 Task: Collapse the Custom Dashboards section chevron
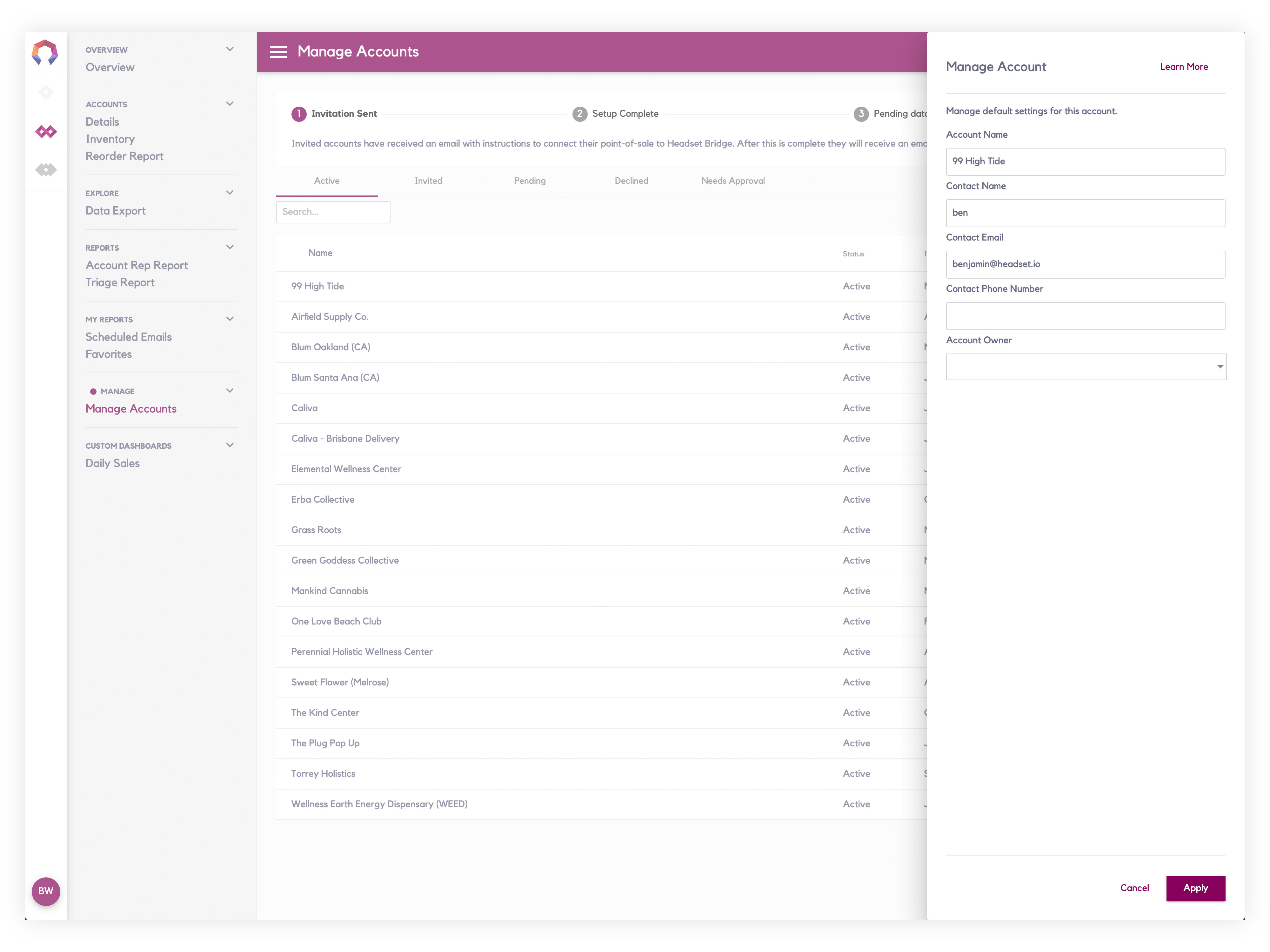click(230, 445)
